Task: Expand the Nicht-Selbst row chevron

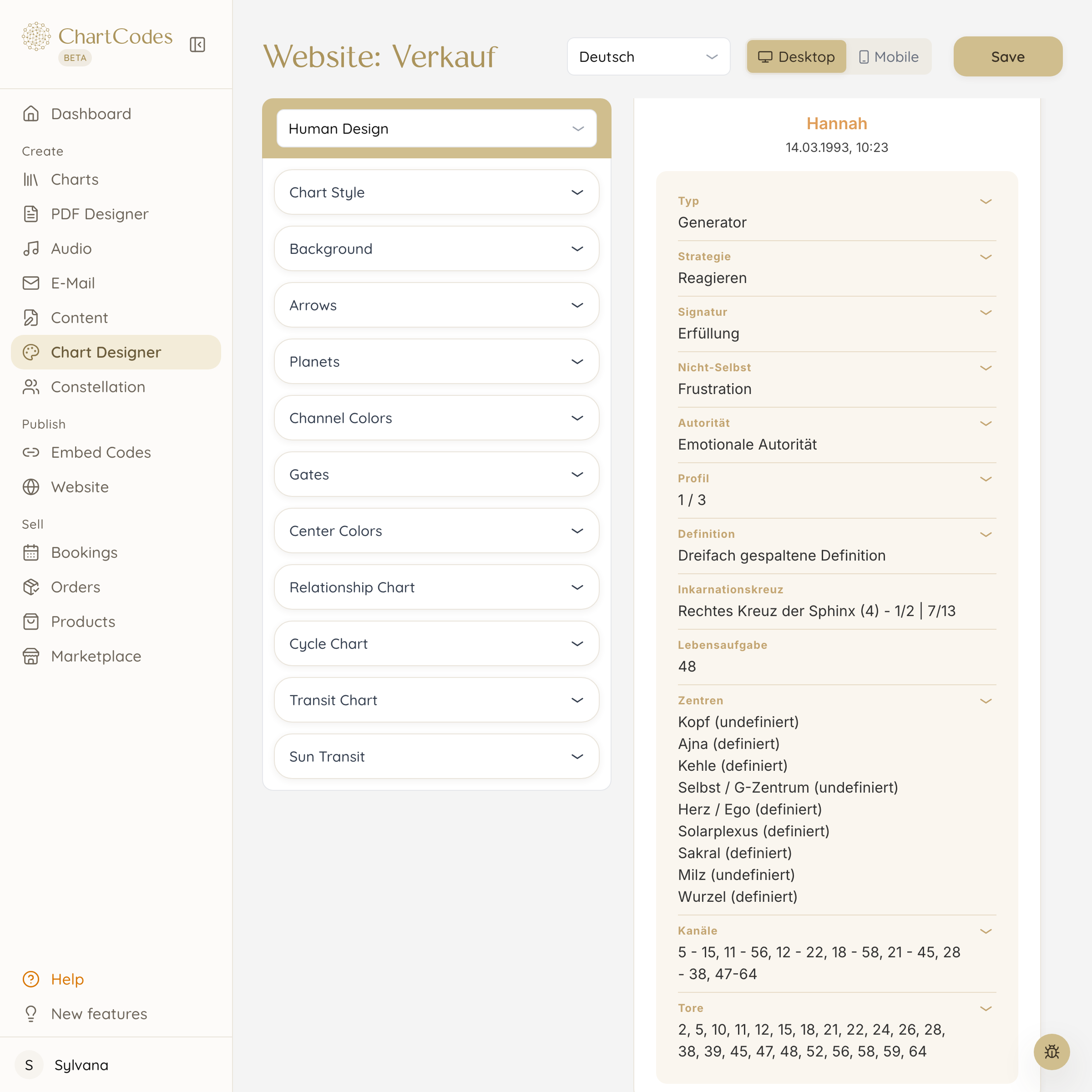Action: click(x=986, y=367)
